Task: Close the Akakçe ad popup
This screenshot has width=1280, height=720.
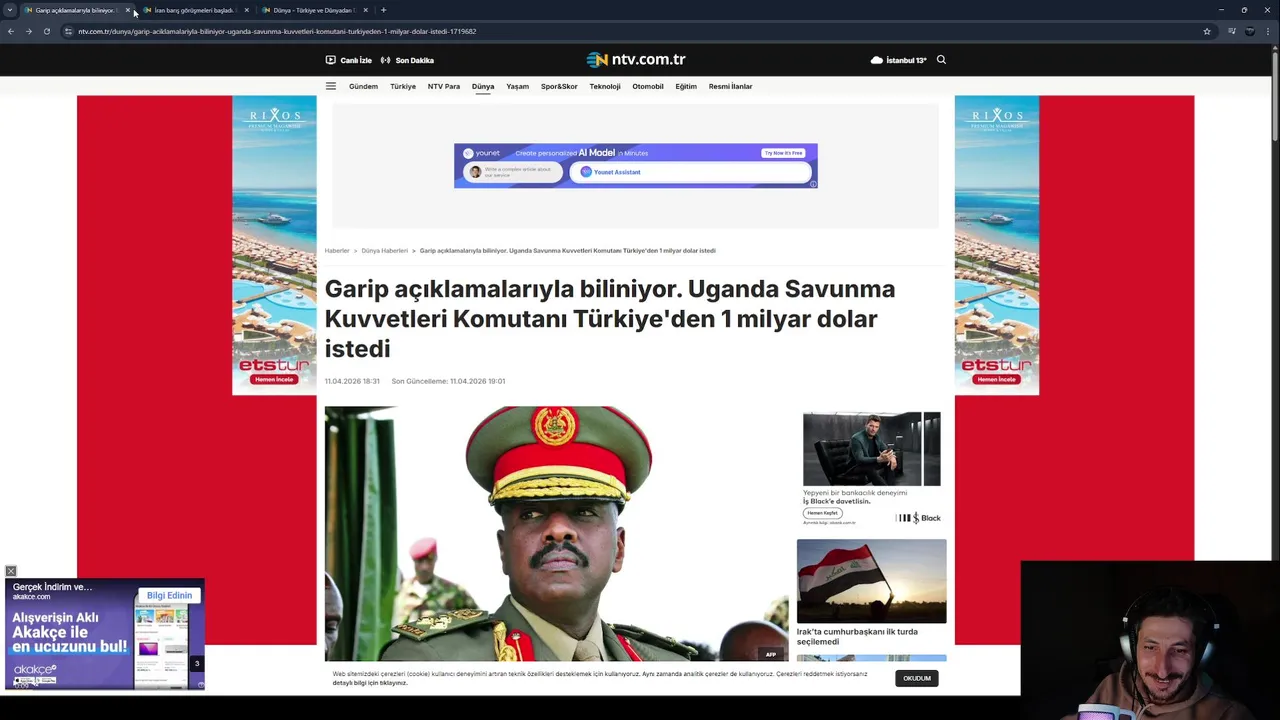Action: 10,571
